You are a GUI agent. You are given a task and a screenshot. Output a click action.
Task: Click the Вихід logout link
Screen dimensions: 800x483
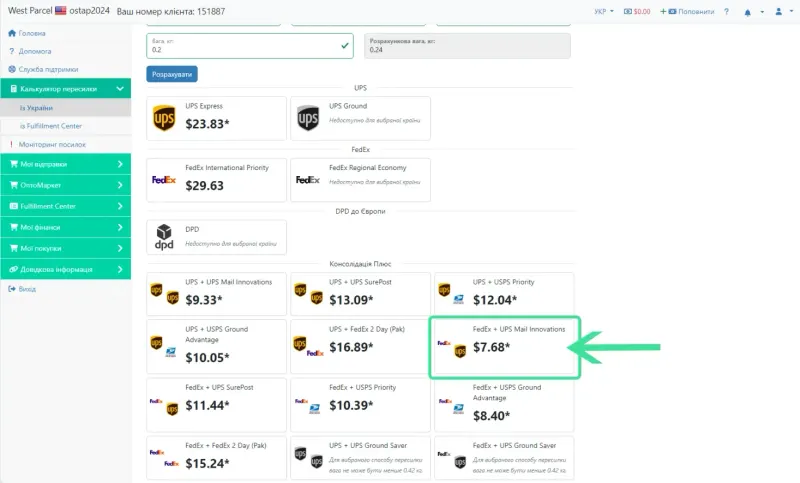(x=27, y=289)
